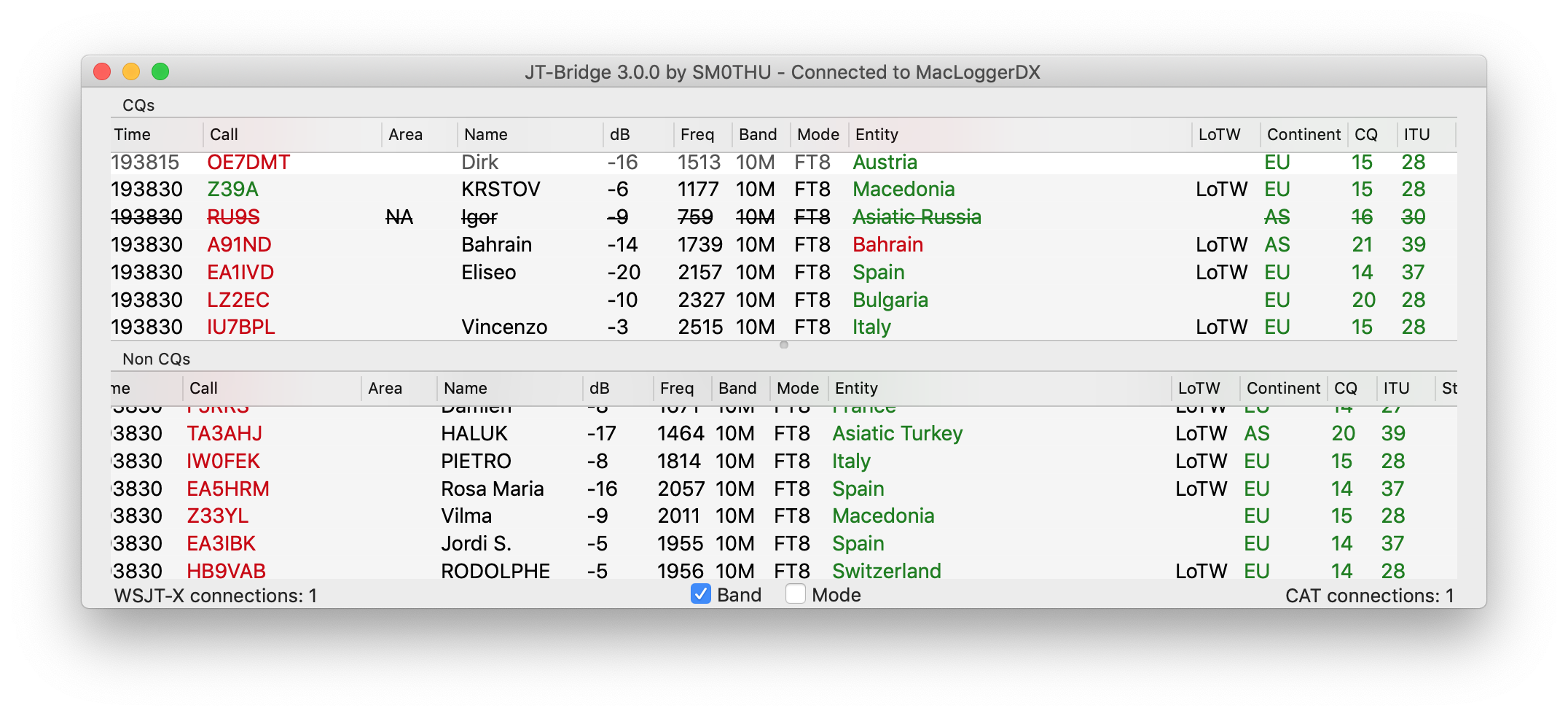The image size is (1568, 716).
Task: Click Continent header in Non CQs table
Action: click(x=1284, y=388)
